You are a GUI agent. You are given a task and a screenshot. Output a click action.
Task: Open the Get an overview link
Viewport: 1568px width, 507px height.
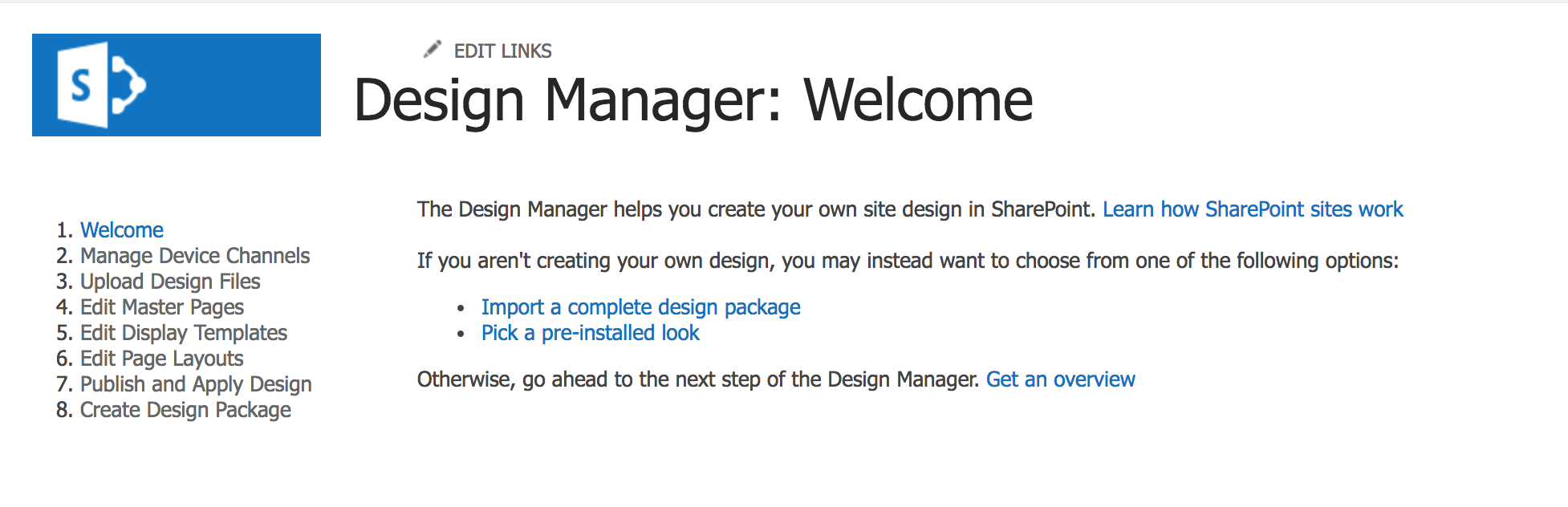[x=1061, y=379]
